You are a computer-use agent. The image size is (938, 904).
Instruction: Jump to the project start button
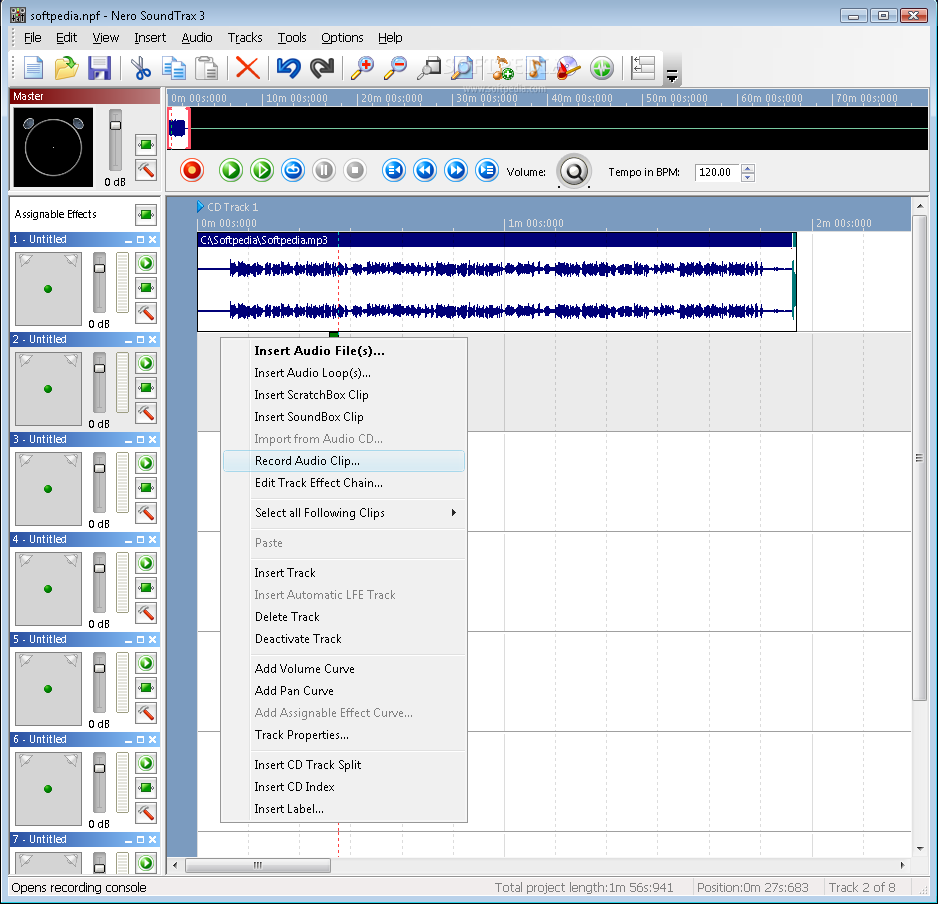(x=394, y=171)
